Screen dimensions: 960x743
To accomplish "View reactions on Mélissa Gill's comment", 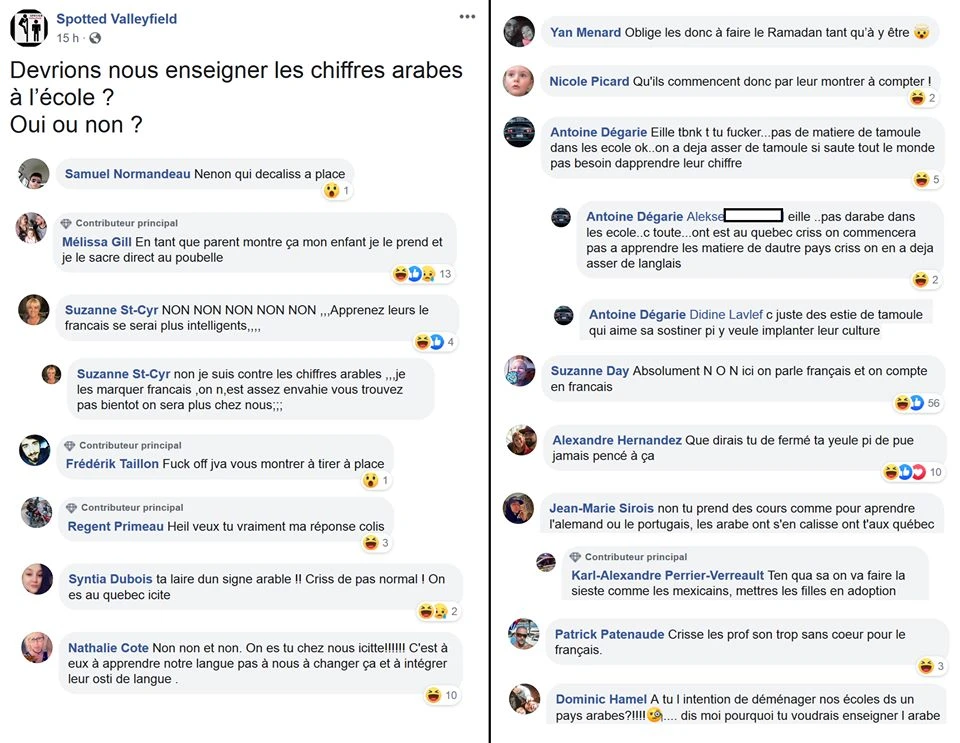I will (421, 274).
